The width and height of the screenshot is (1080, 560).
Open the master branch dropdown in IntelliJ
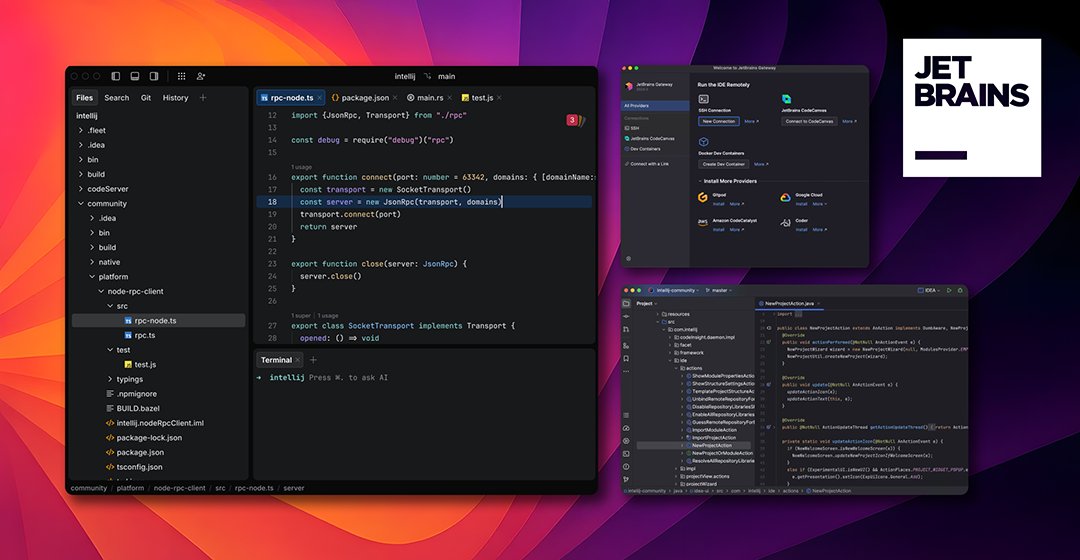[x=720, y=291]
